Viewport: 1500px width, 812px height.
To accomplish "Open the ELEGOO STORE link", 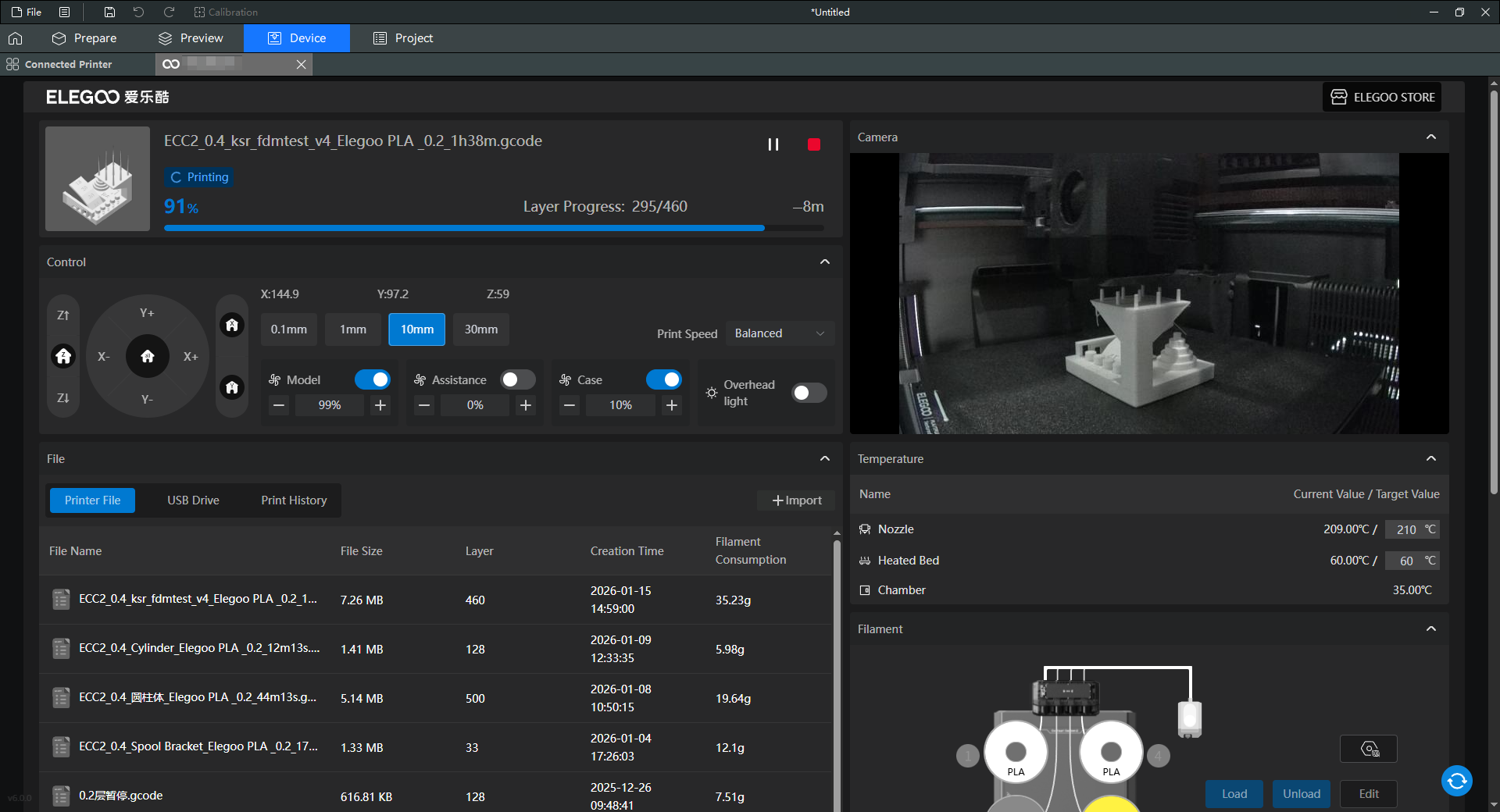I will pos(1382,97).
